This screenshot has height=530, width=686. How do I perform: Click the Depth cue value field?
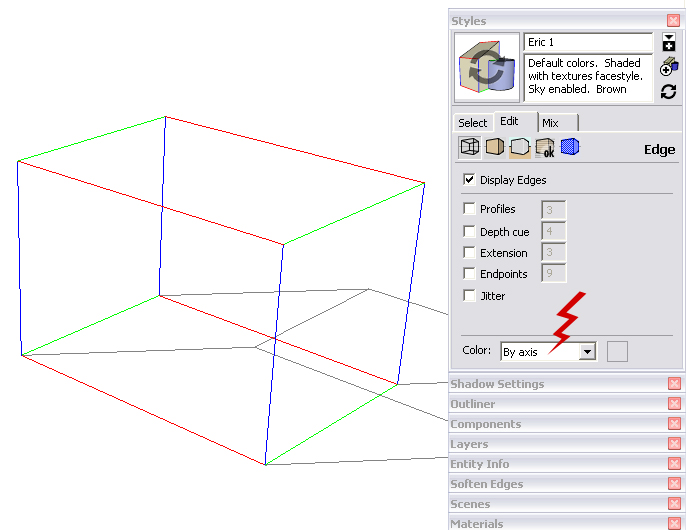coord(553,231)
